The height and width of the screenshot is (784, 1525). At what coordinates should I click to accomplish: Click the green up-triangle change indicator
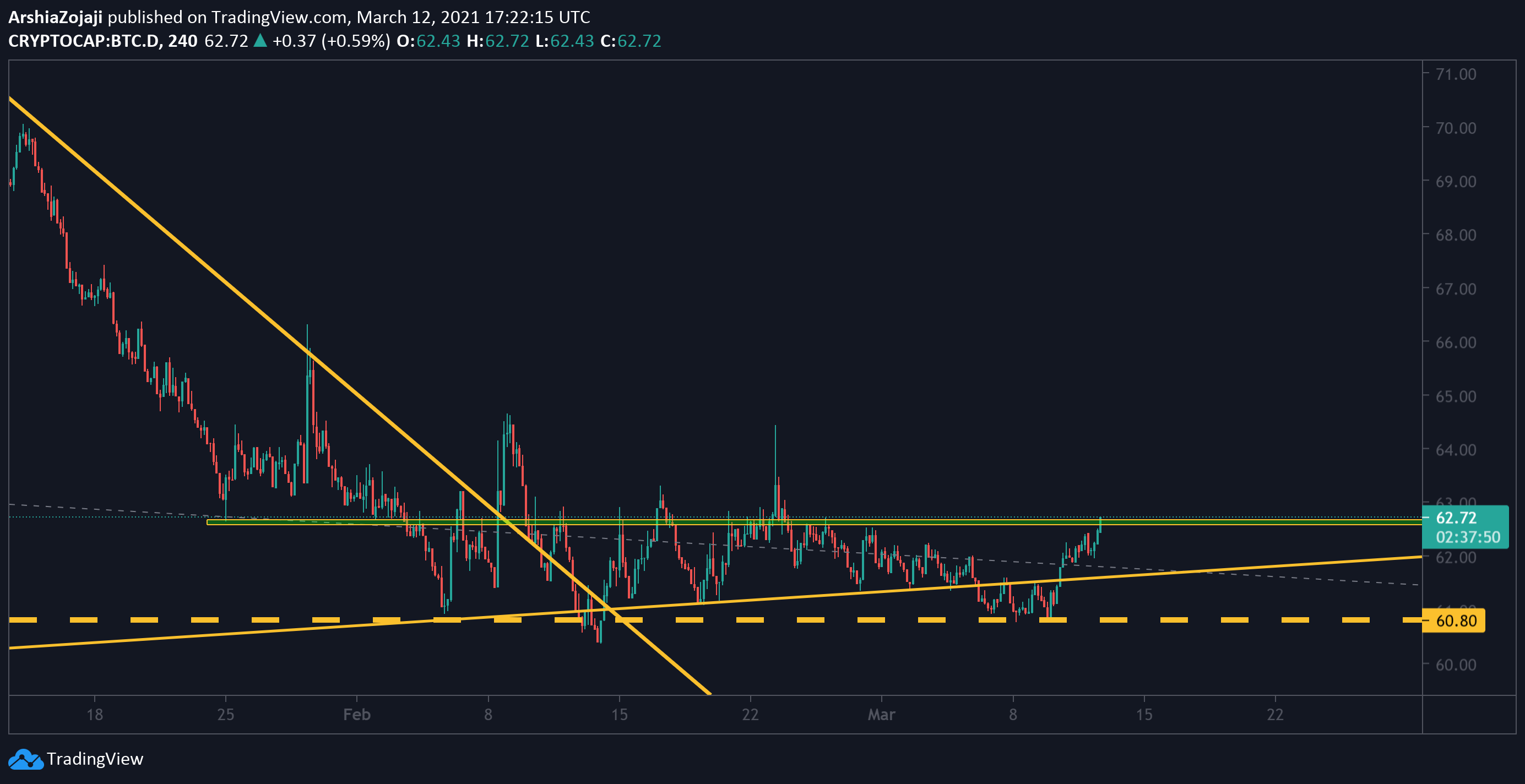click(260, 40)
